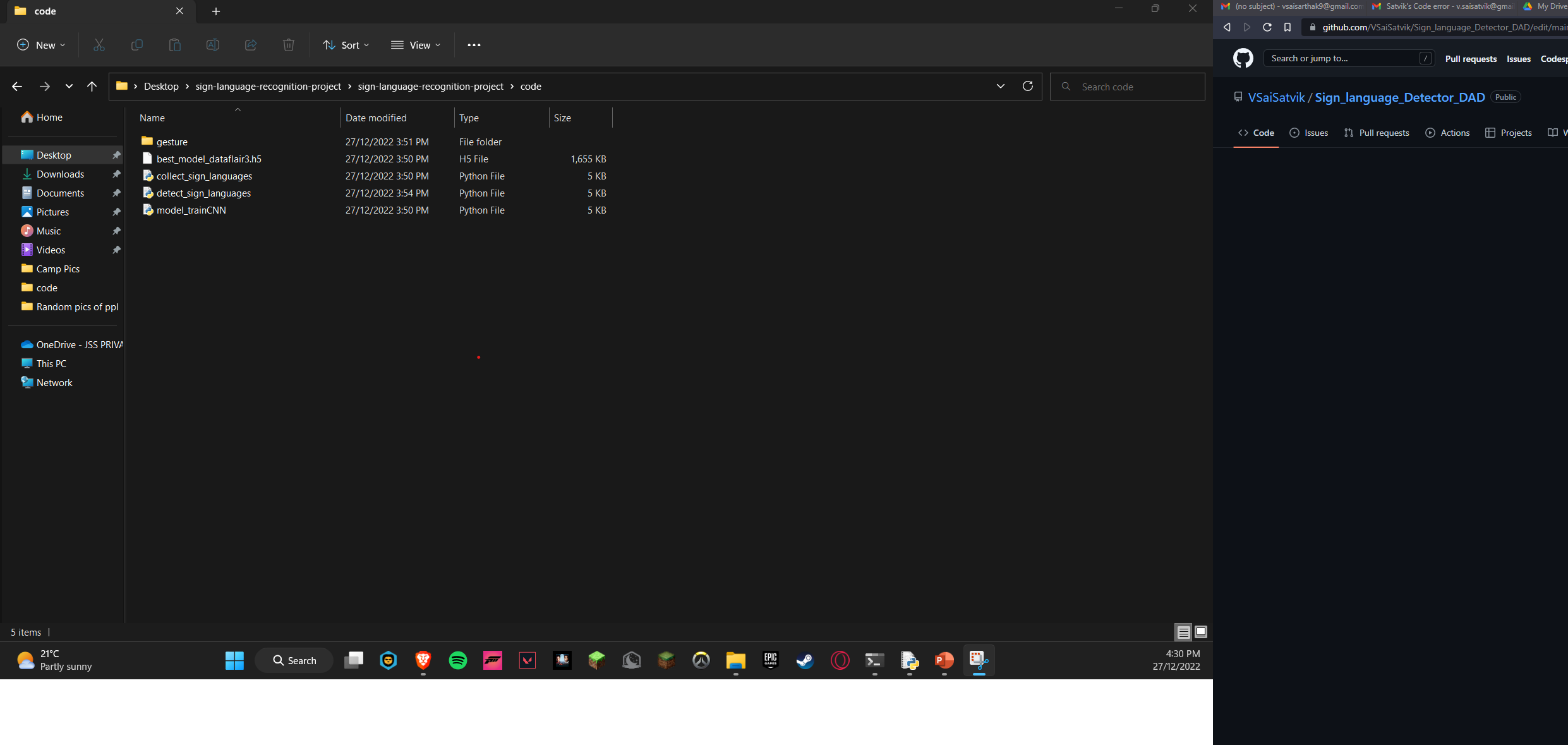Switch to the Issues tab on GitHub
This screenshot has height=745, width=1568.
click(1309, 133)
